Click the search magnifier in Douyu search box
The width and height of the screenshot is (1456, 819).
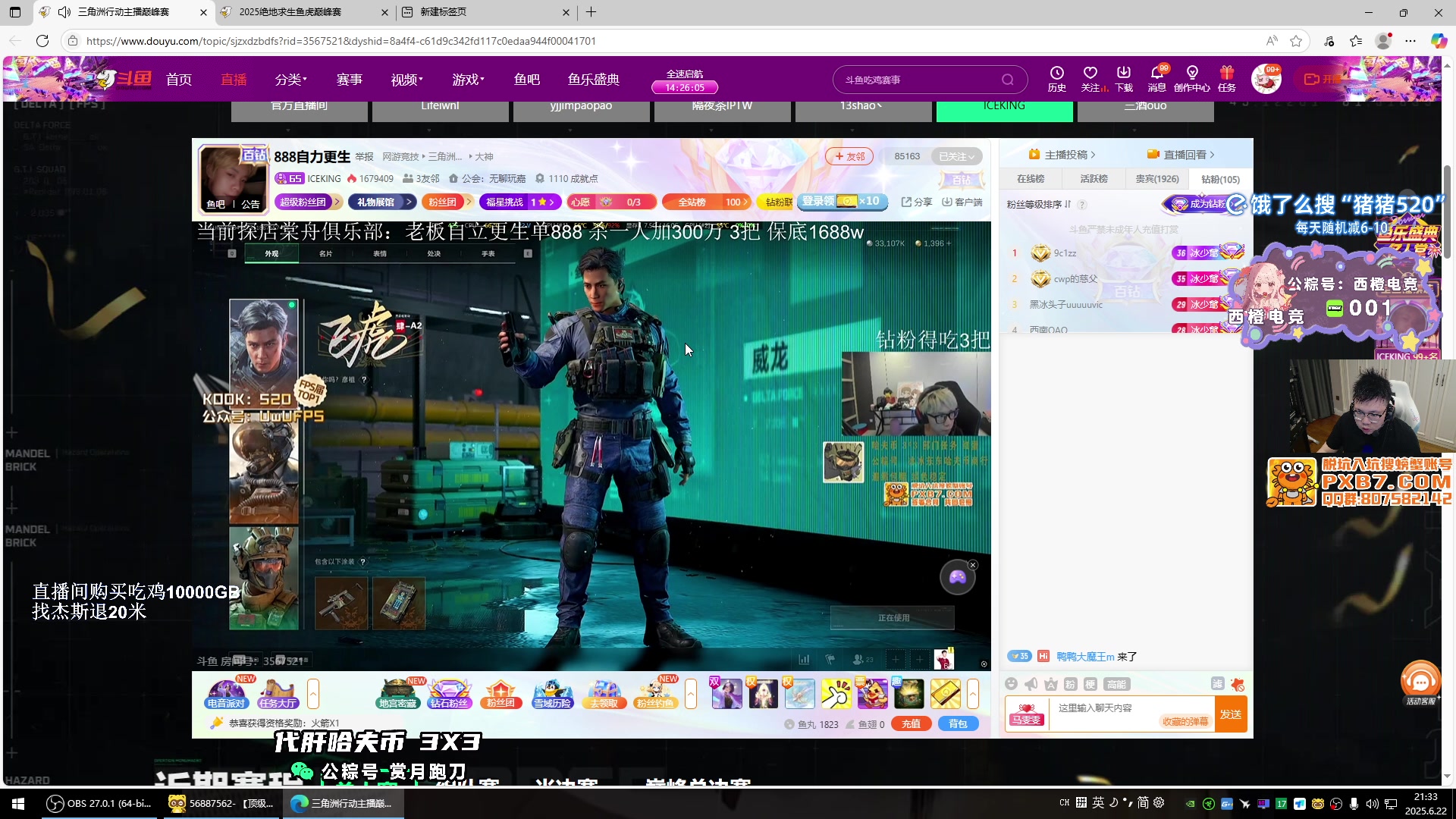click(x=1007, y=80)
